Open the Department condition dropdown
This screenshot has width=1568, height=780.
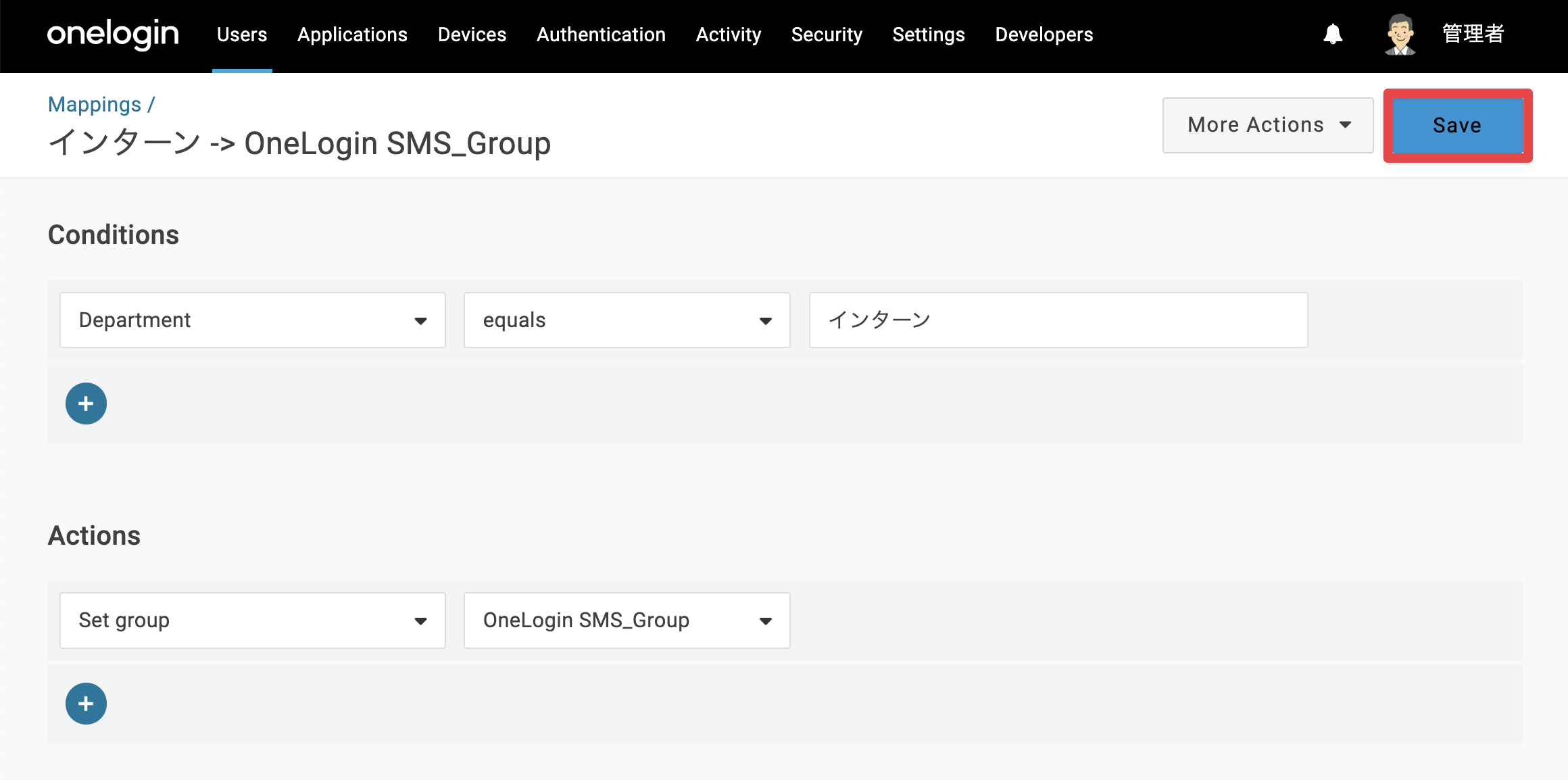click(253, 320)
